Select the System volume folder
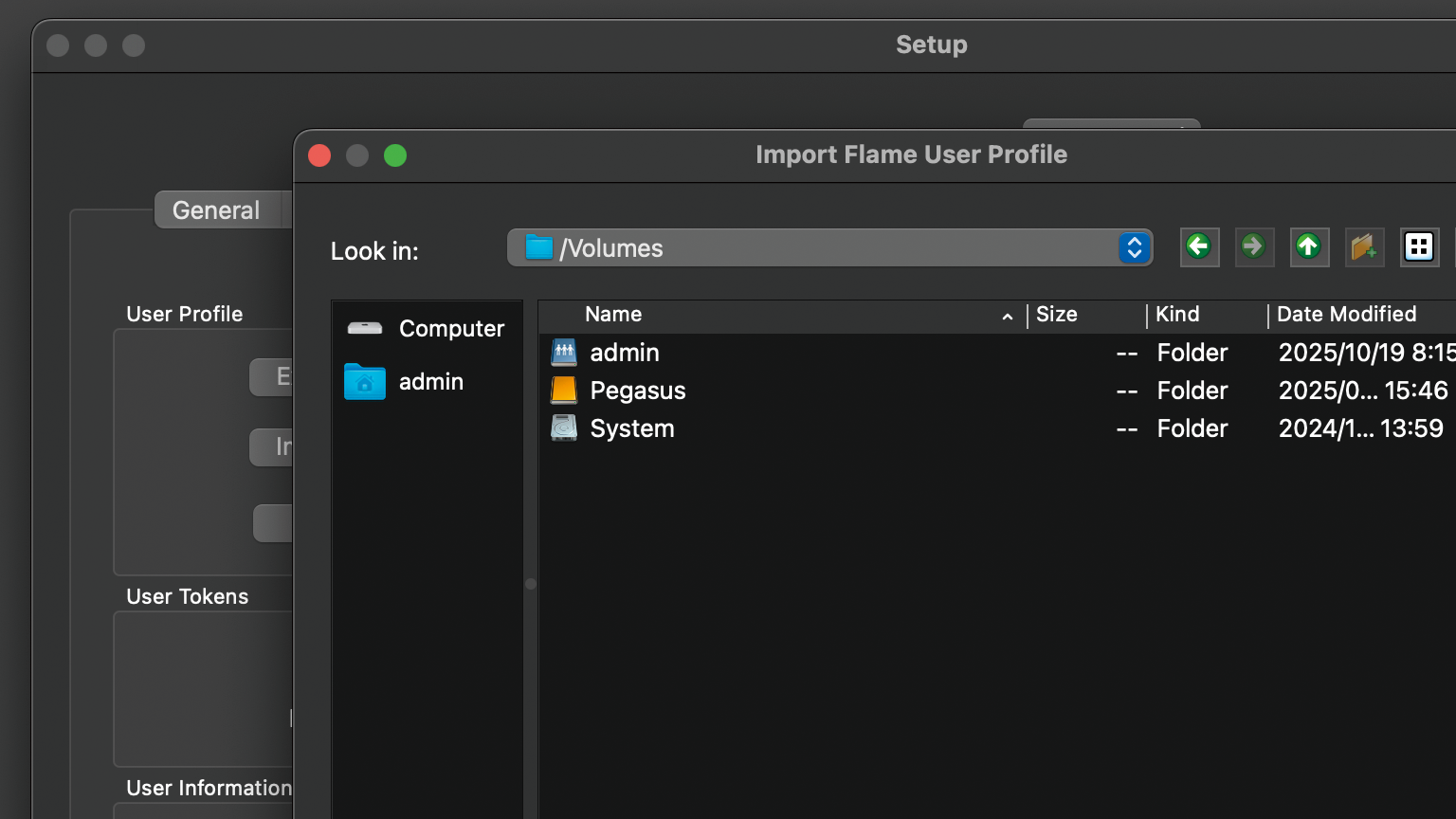 (631, 428)
